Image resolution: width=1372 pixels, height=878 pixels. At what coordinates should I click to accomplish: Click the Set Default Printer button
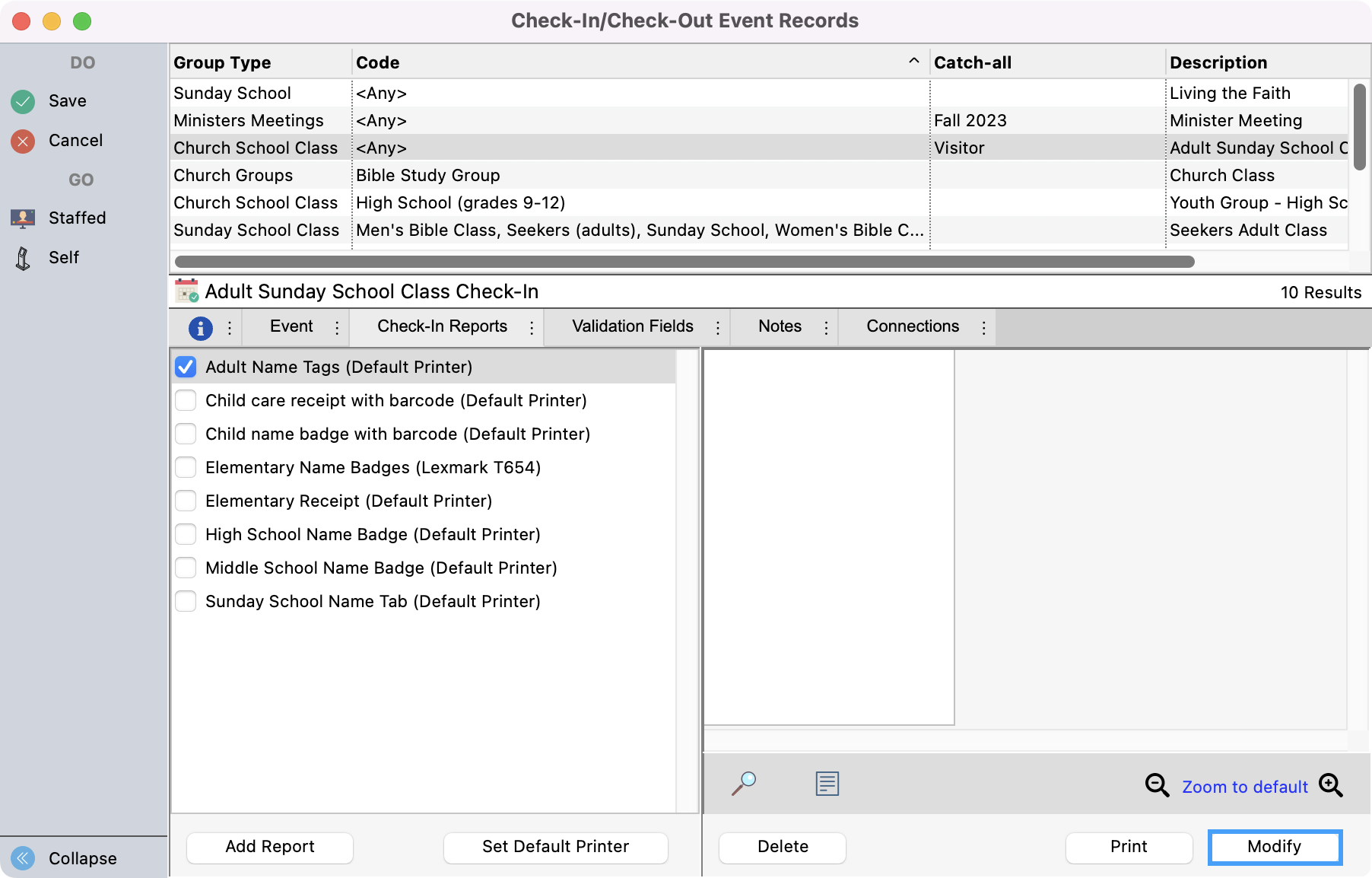pyautogui.click(x=555, y=847)
